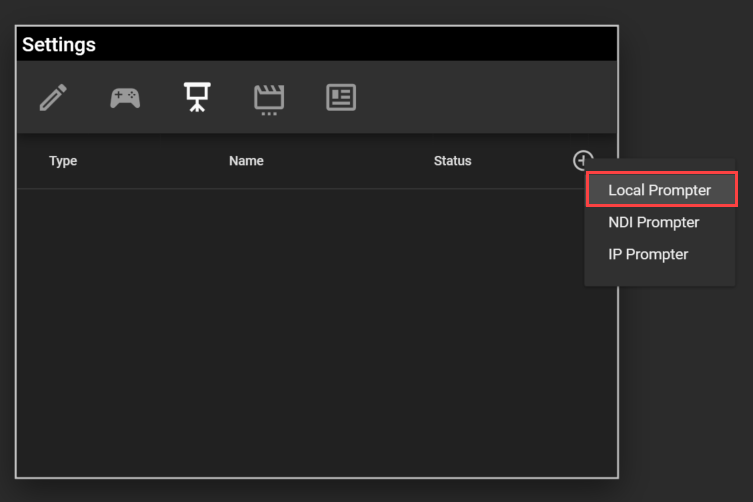Image resolution: width=753 pixels, height=502 pixels.
Task: Pick IP Prompter from the list
Action: [648, 254]
